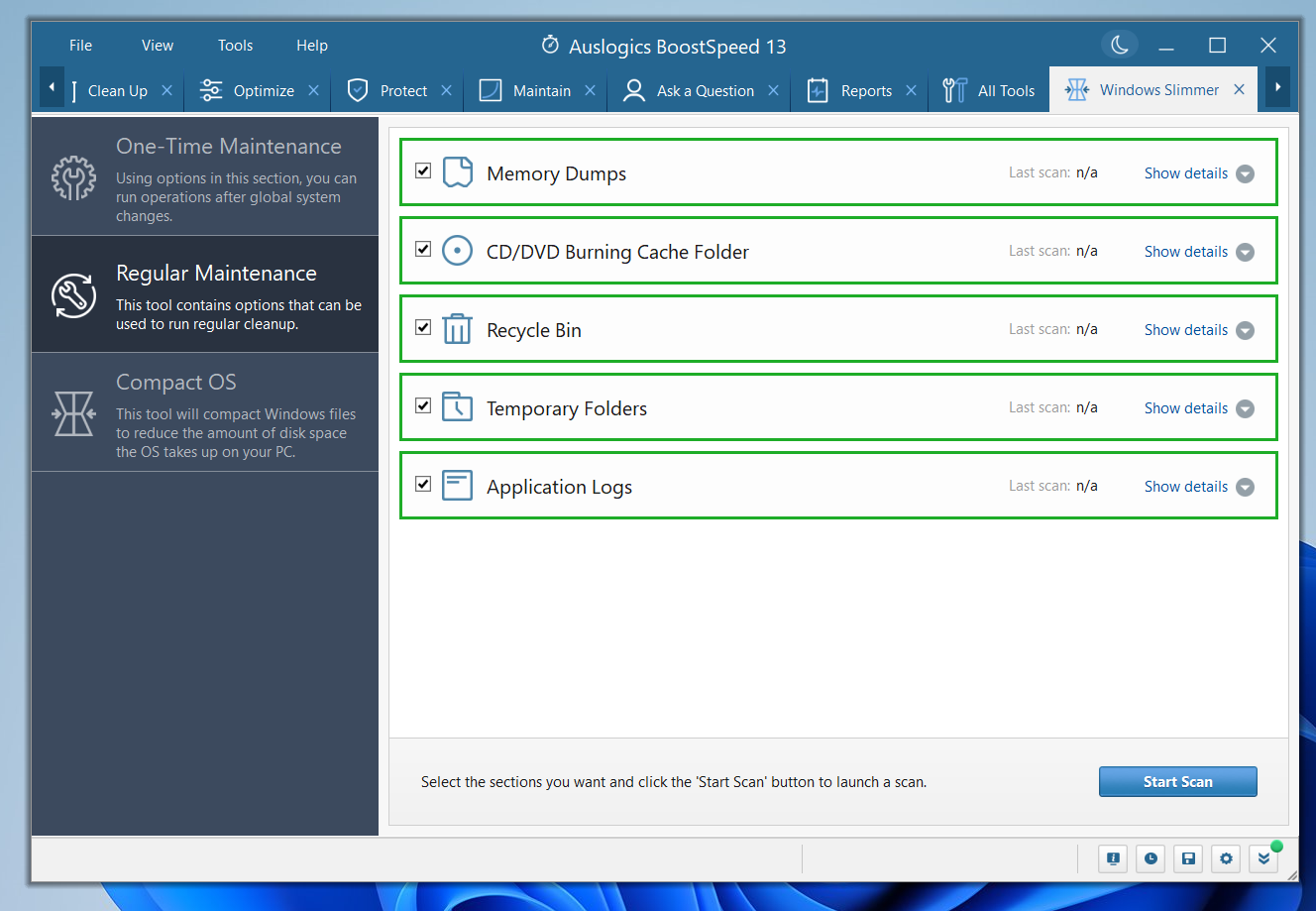The height and width of the screenshot is (911, 1316).
Task: Click 'Show details' link for Memory Dumps
Action: 1186,173
